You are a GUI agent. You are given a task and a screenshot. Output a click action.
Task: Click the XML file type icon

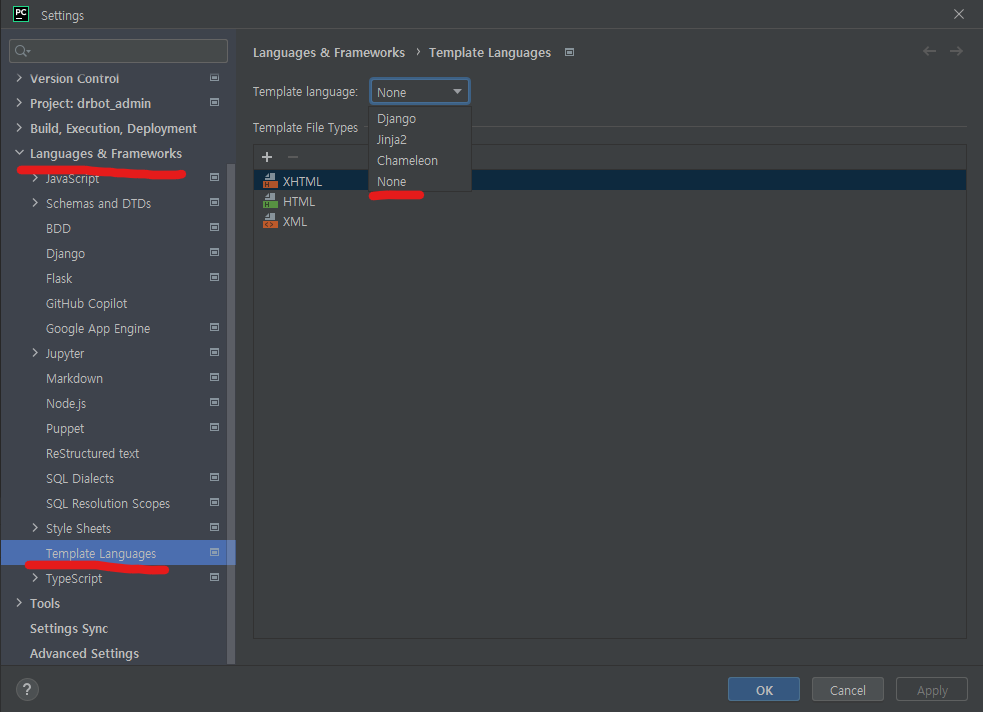click(x=270, y=221)
